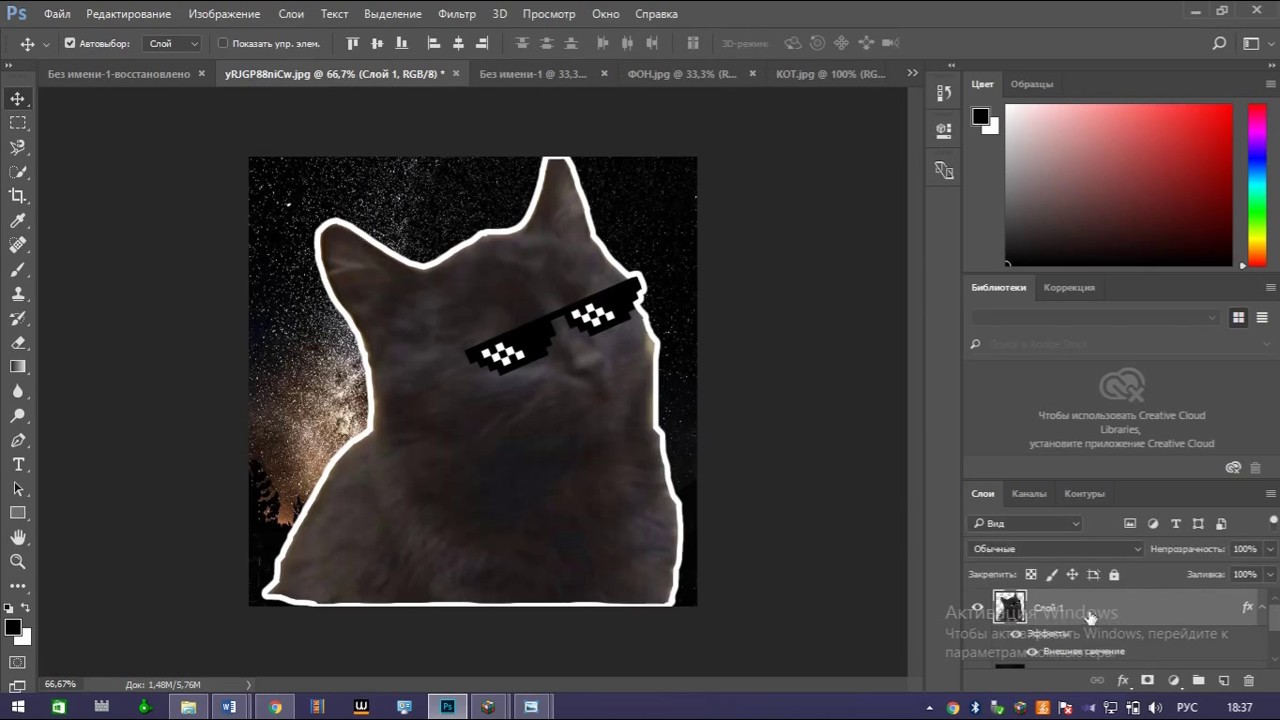Image resolution: width=1280 pixels, height=720 pixels.
Task: Click the hue slider strip
Action: pos(1257,185)
